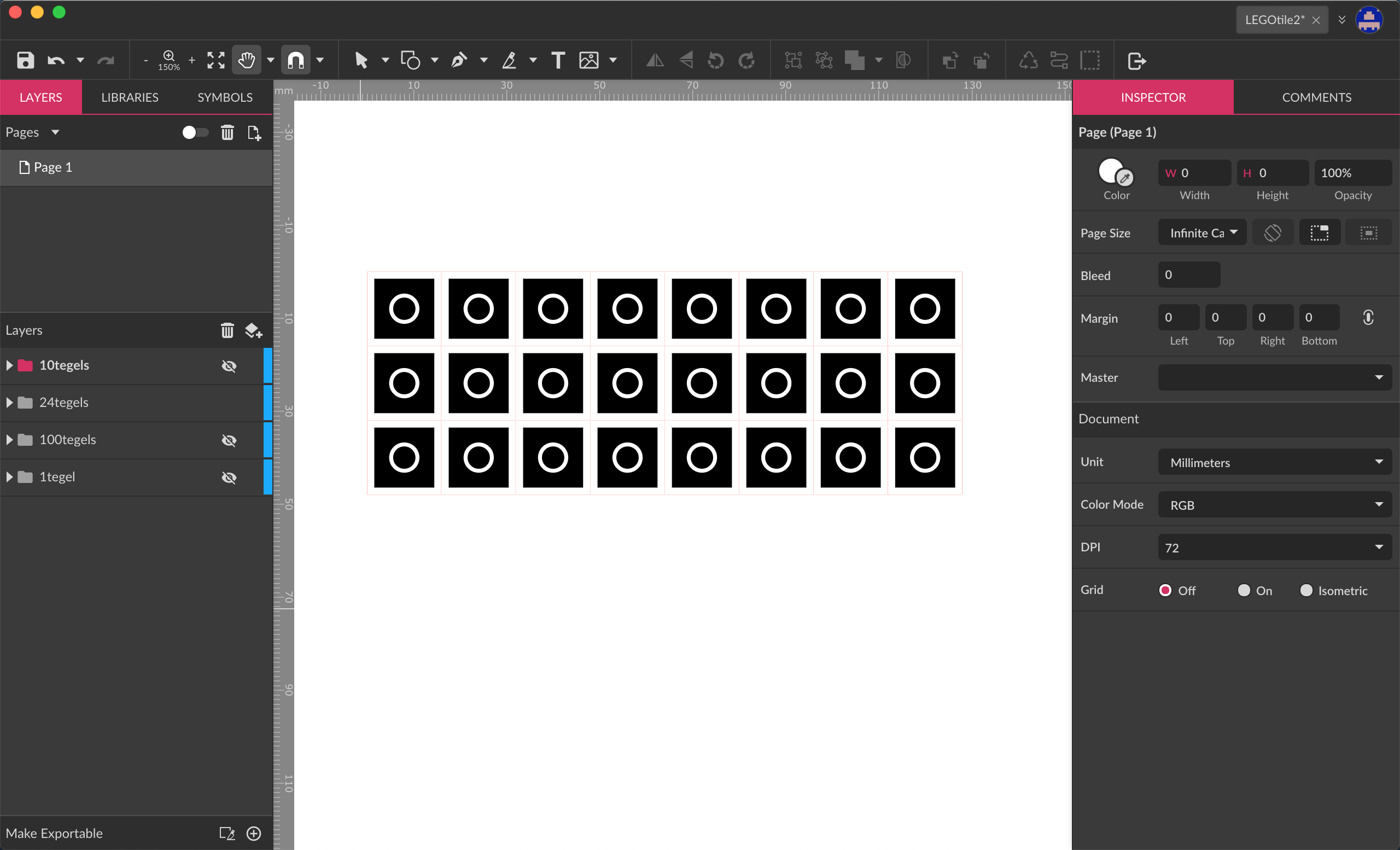Click the Fit all zoom icon
1400x850 pixels.
point(216,60)
